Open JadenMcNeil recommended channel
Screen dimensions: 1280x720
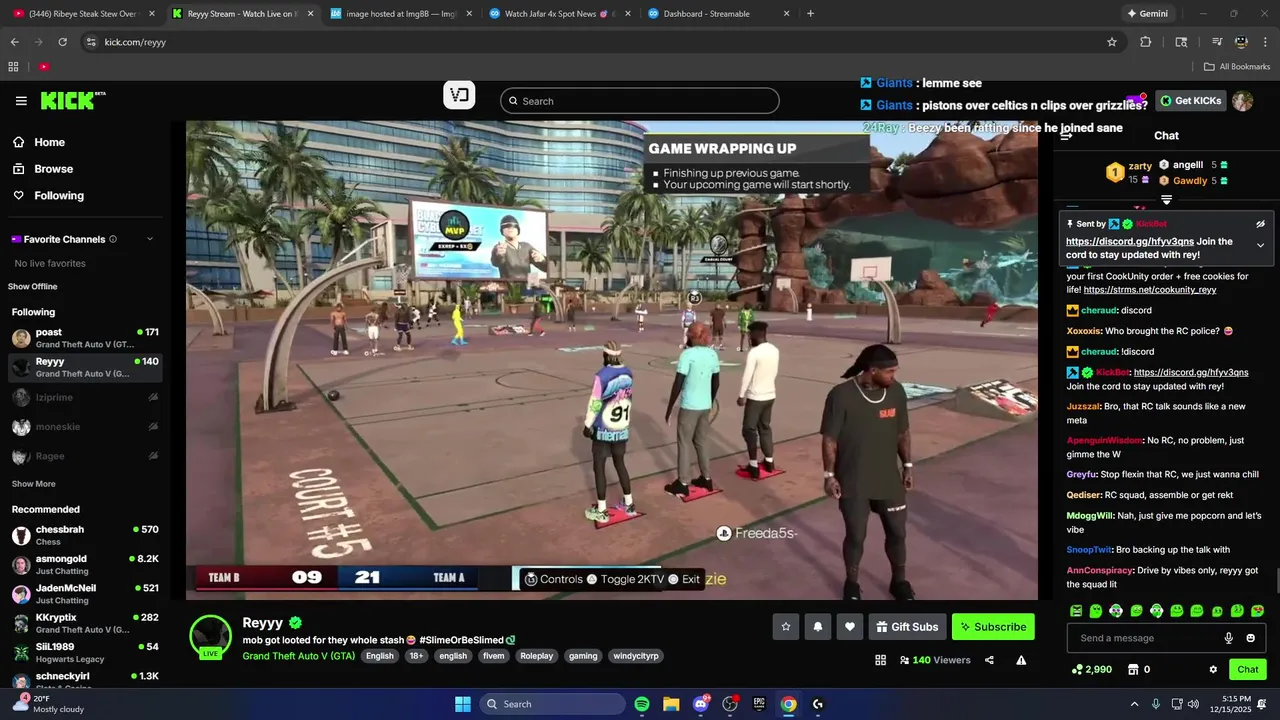tap(85, 594)
